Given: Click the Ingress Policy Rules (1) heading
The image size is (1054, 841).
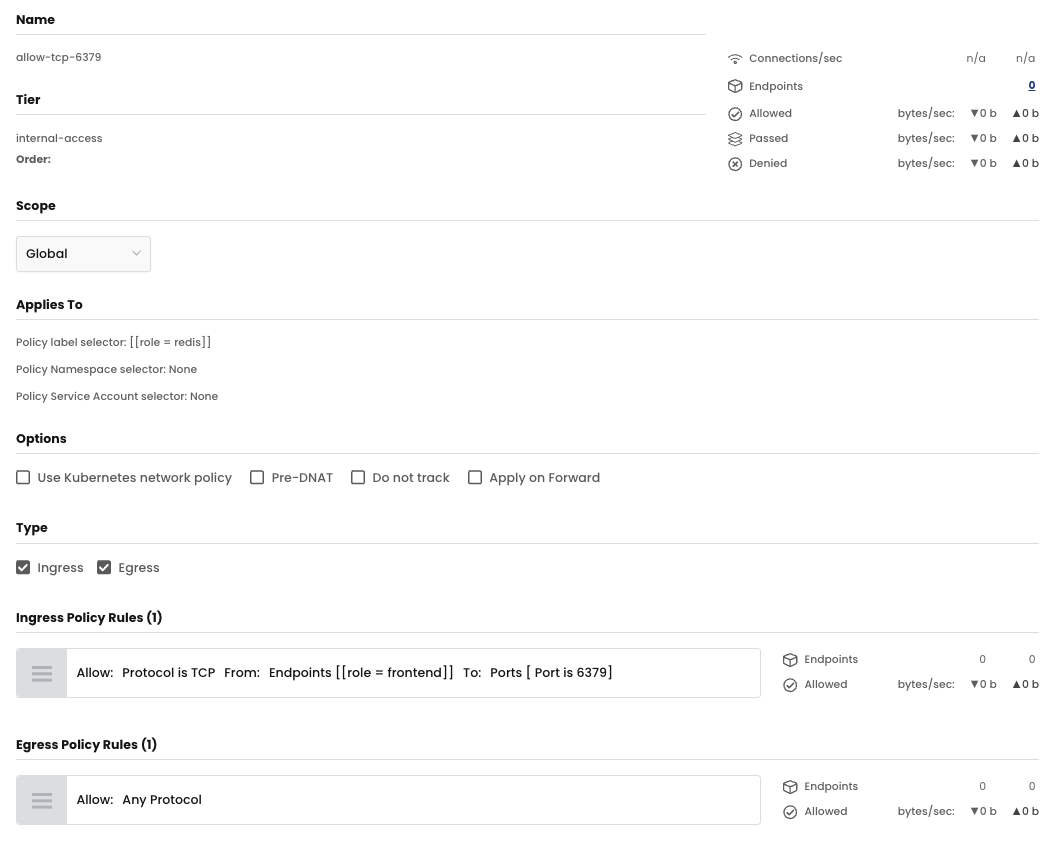Looking at the screenshot, I should [89, 617].
